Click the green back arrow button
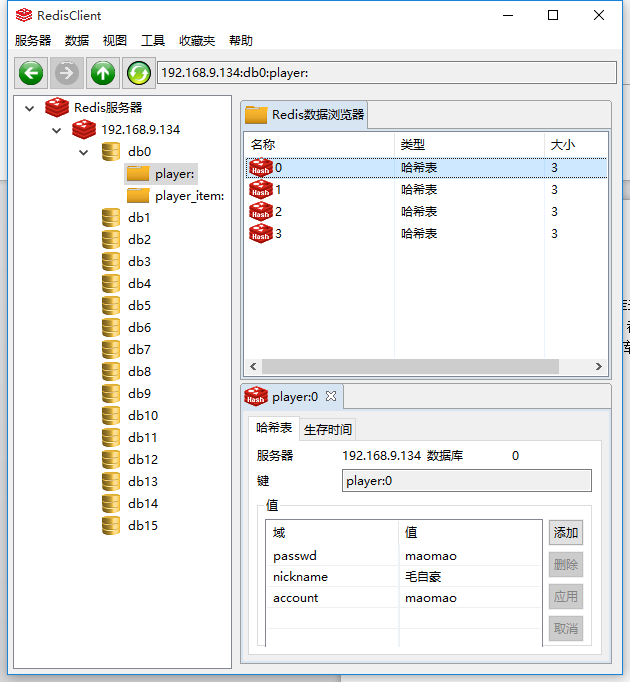 31,73
